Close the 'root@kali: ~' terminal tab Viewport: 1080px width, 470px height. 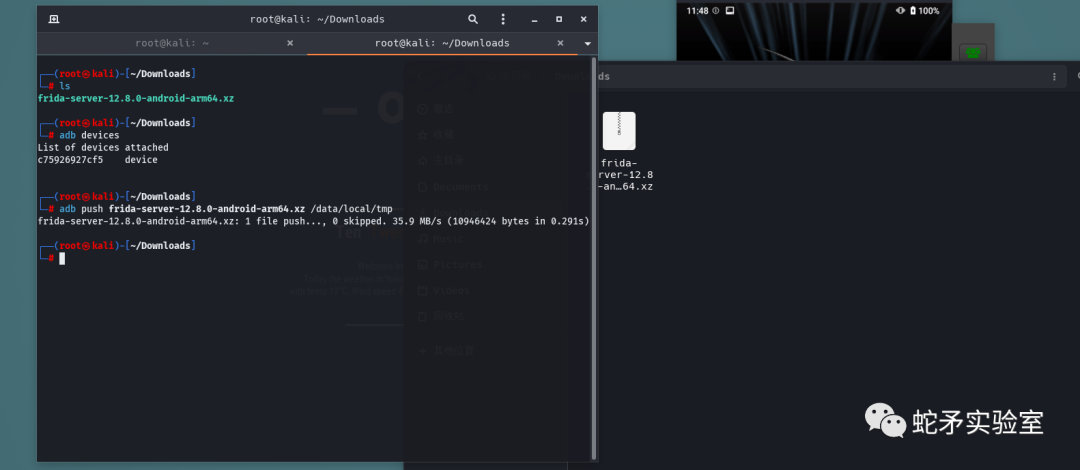(290, 43)
